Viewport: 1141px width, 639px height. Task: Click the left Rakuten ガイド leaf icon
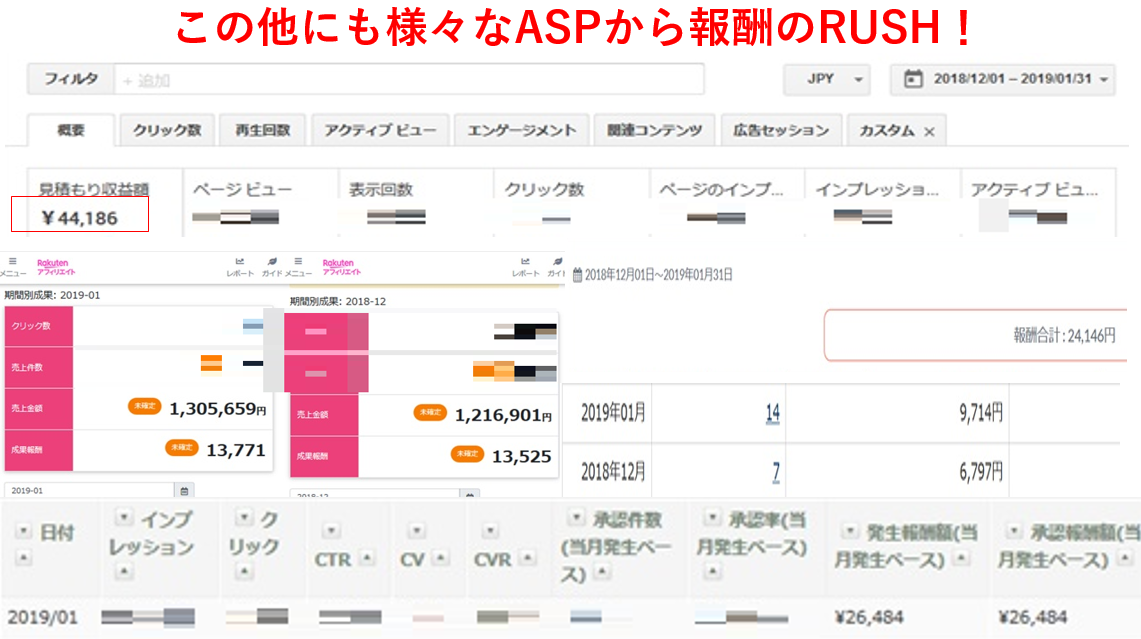pos(272,262)
